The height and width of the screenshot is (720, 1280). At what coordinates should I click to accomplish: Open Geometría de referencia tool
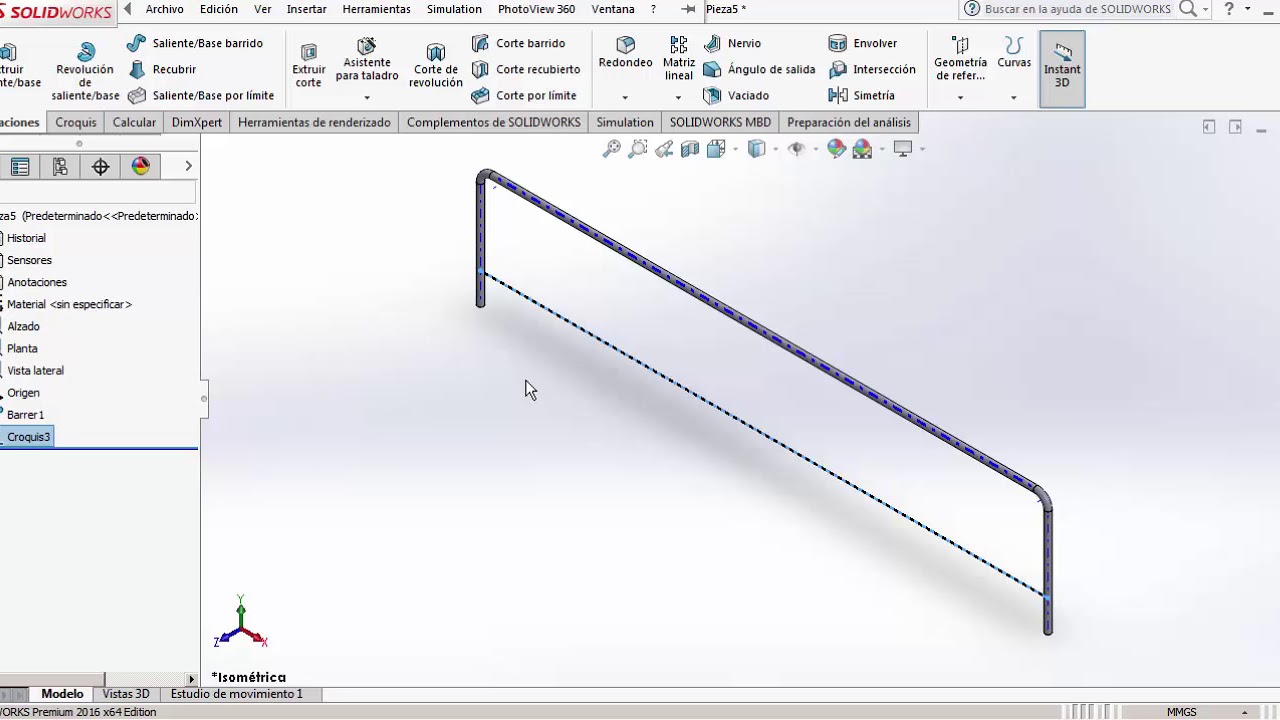tap(960, 59)
